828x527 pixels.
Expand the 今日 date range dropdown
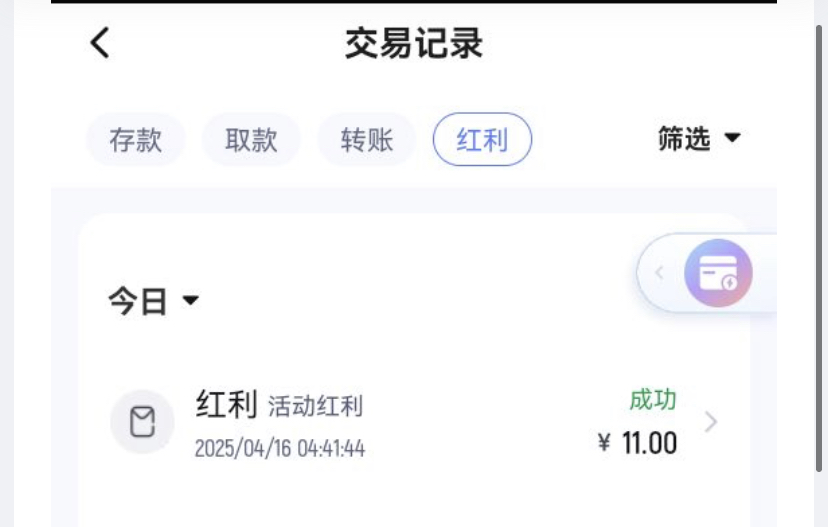[154, 301]
